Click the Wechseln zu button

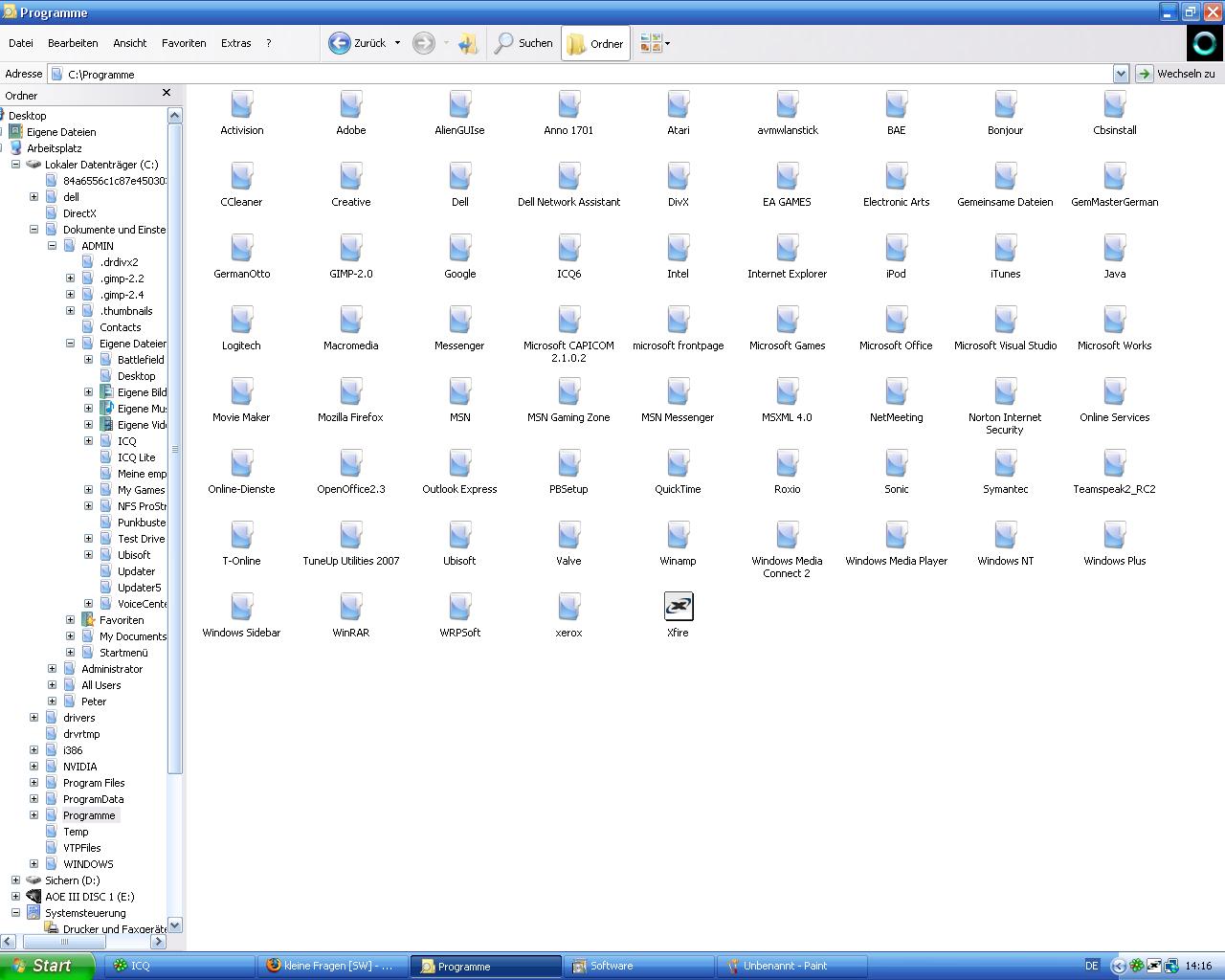point(1176,74)
